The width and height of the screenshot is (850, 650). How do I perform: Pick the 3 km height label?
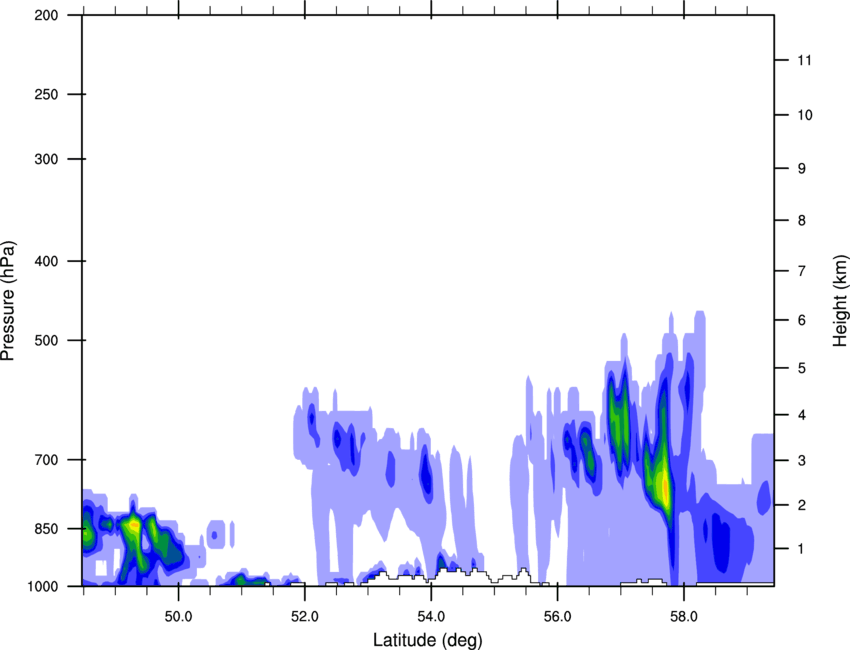point(802,461)
